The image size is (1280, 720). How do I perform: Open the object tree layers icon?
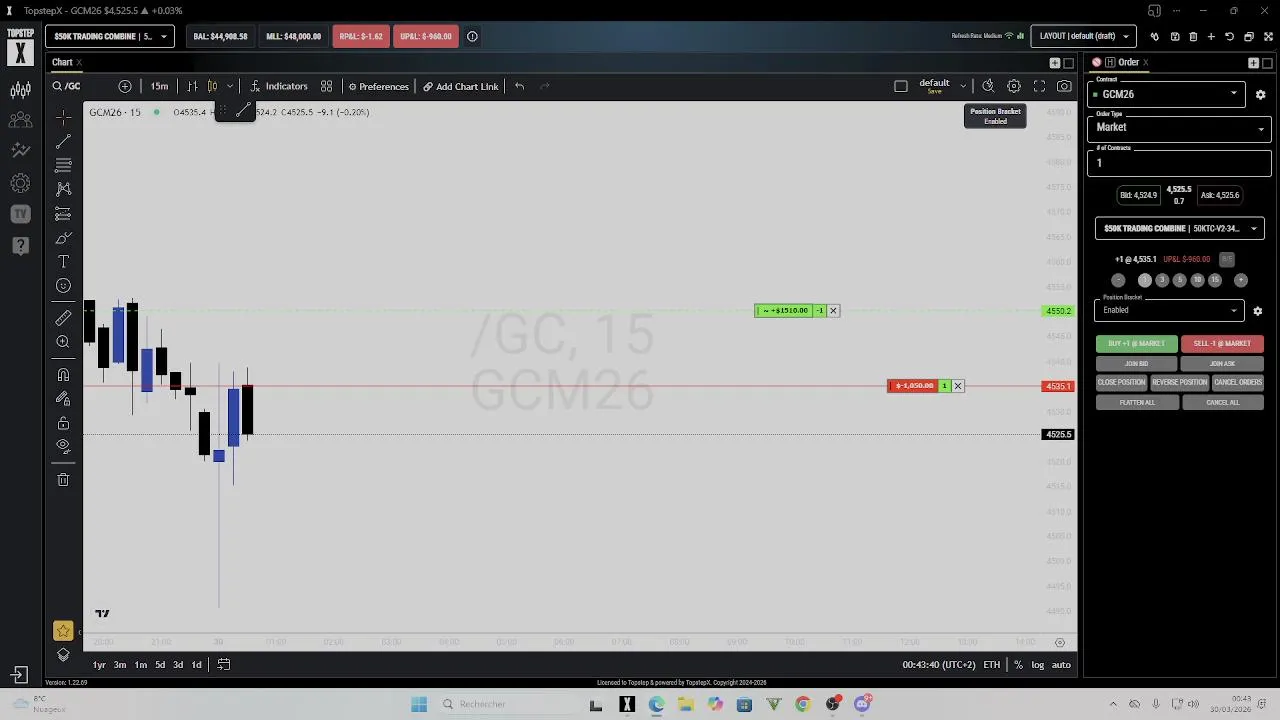pyautogui.click(x=63, y=655)
